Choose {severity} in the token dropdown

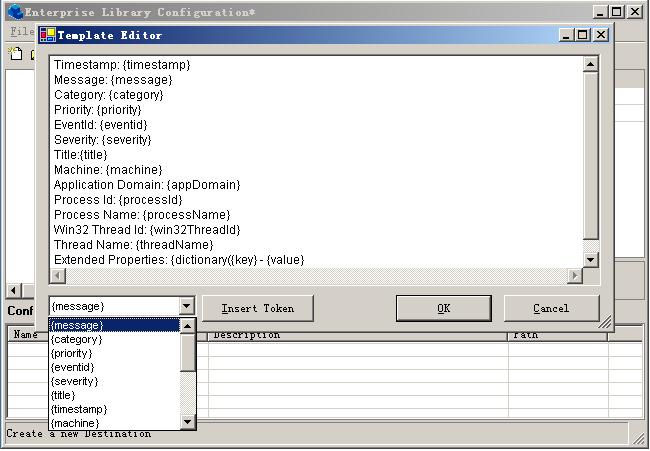click(x=75, y=381)
